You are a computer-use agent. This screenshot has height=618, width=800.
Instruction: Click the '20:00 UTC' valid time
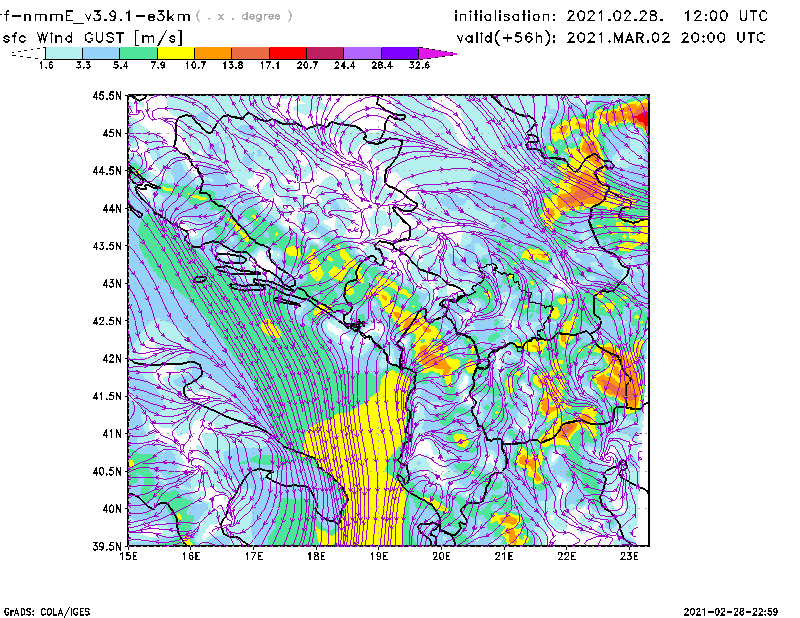[723, 38]
